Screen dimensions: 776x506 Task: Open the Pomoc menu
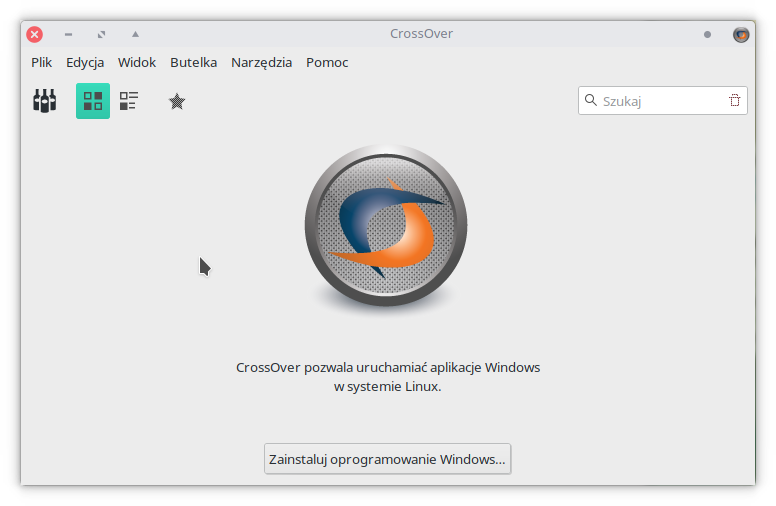tap(327, 62)
